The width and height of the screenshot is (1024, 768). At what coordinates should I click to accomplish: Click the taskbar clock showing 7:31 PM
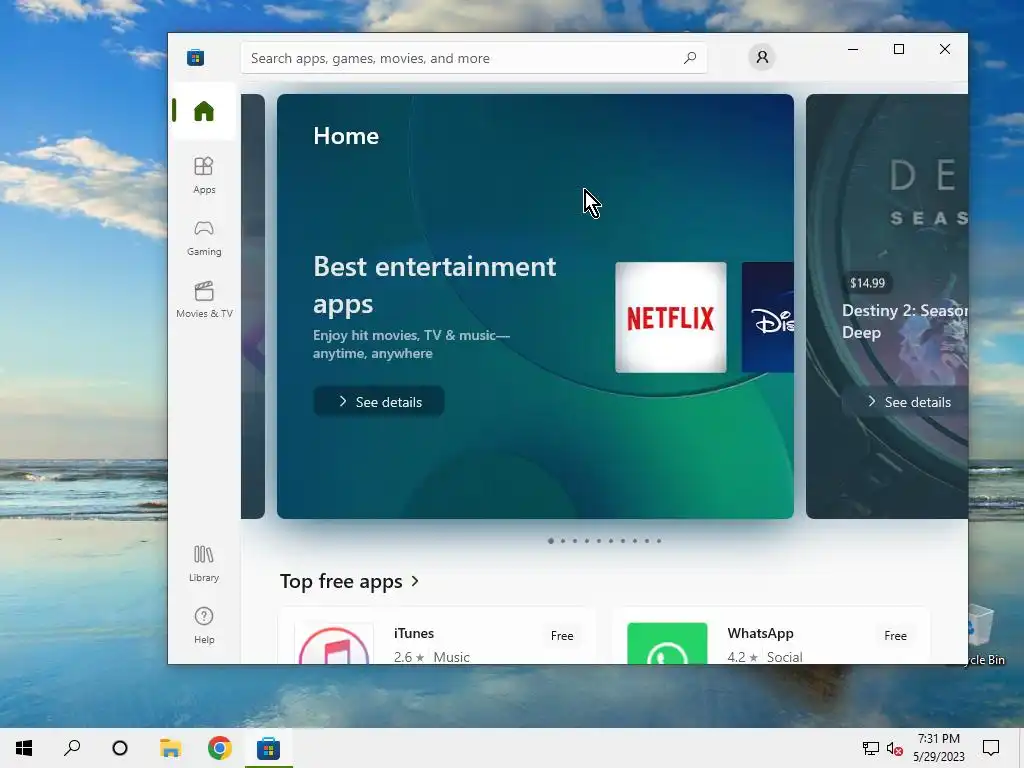938,748
